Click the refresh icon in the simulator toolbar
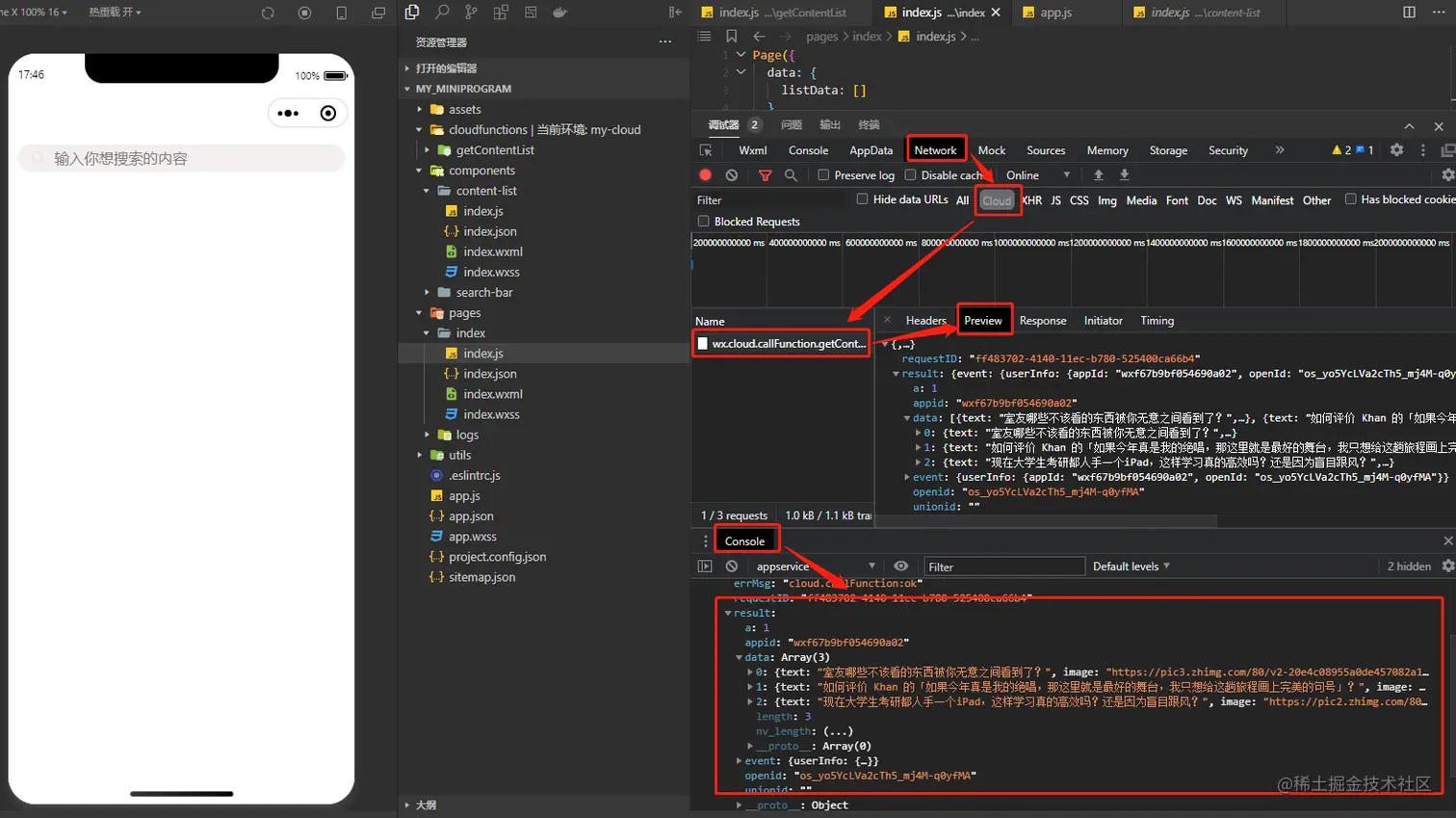The width and height of the screenshot is (1456, 818). (268, 13)
